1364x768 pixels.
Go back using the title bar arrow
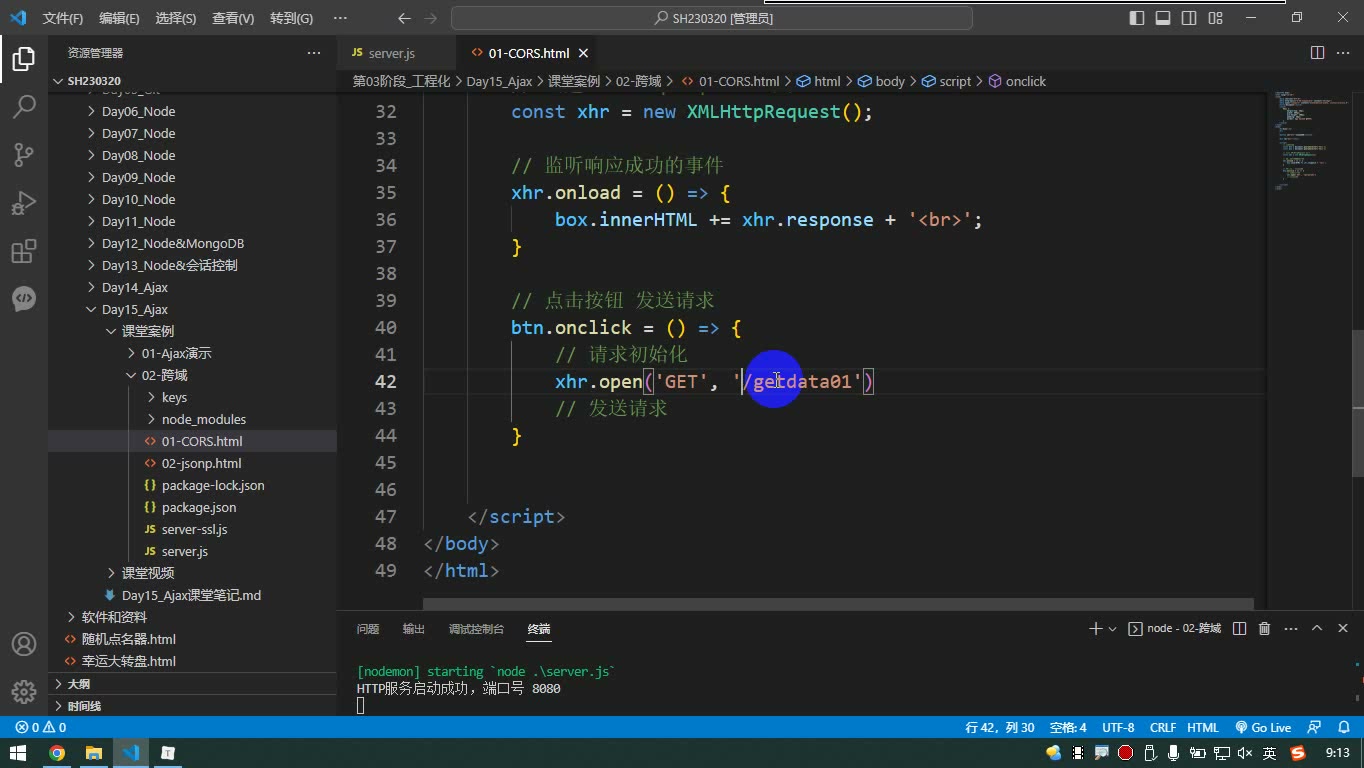point(404,18)
